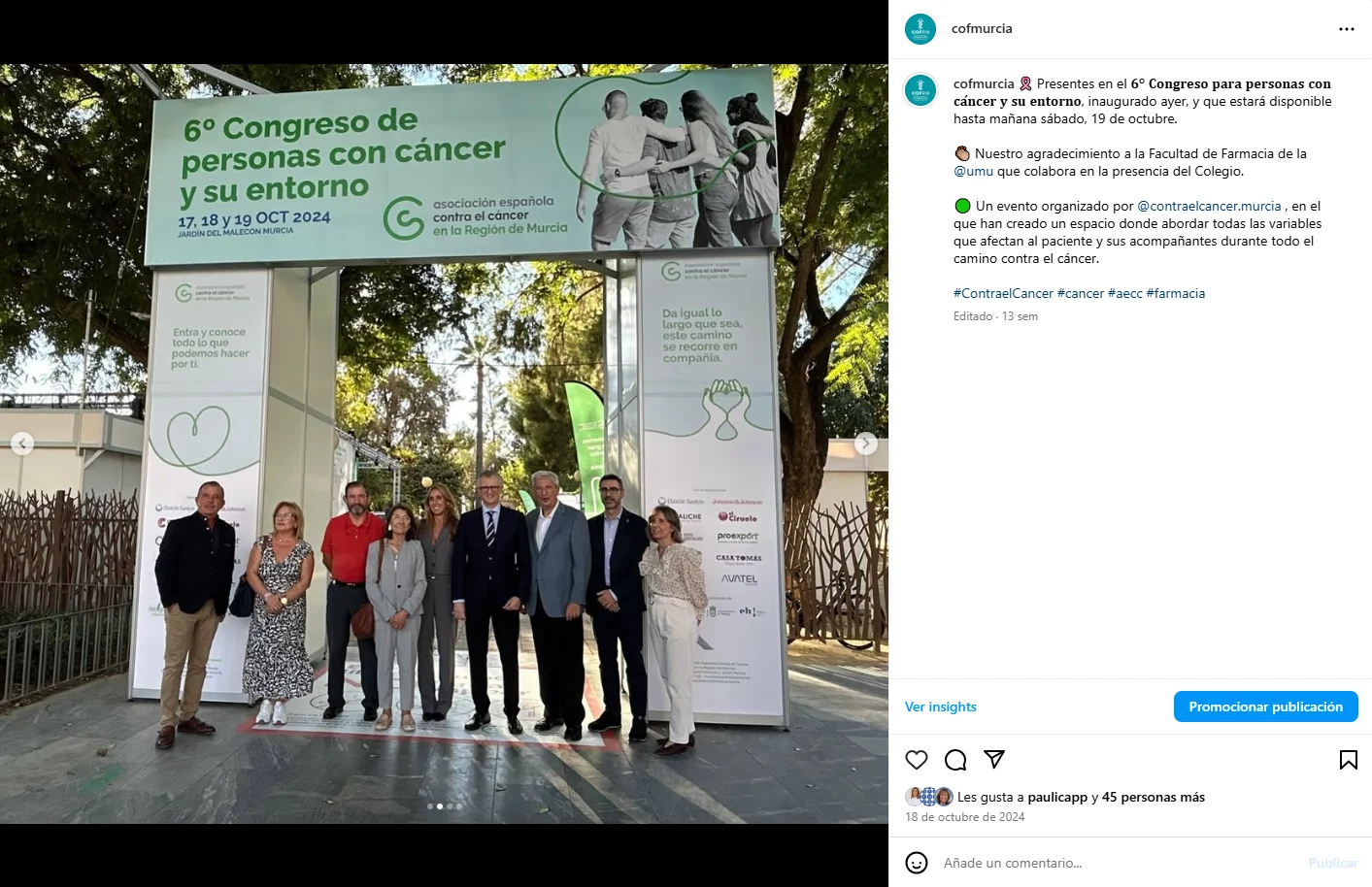This screenshot has height=887, width=1372.
Task: Open paulicapp profile from likes
Action: (1057, 797)
